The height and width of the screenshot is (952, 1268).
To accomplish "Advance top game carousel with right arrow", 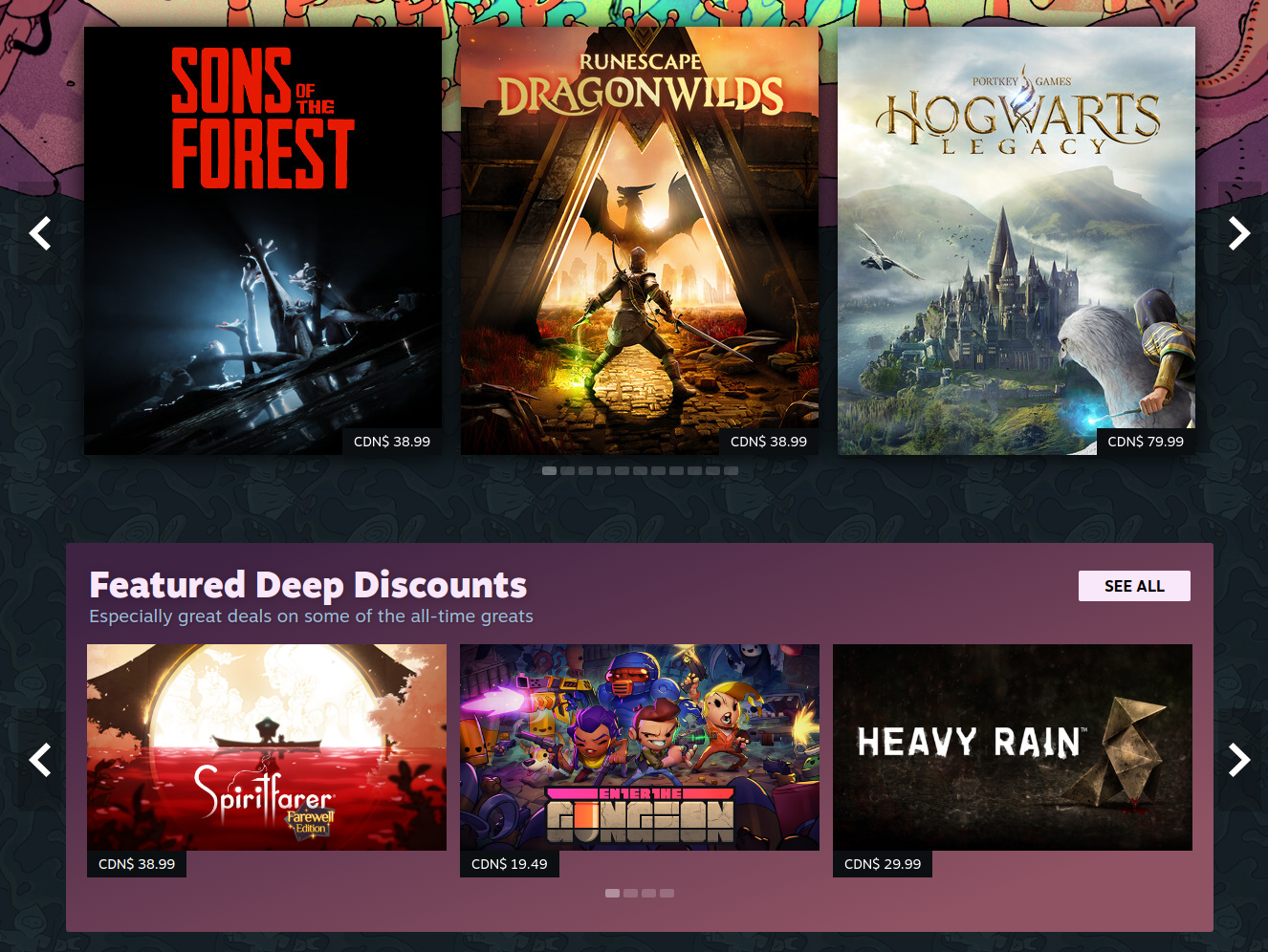I will click(x=1239, y=233).
